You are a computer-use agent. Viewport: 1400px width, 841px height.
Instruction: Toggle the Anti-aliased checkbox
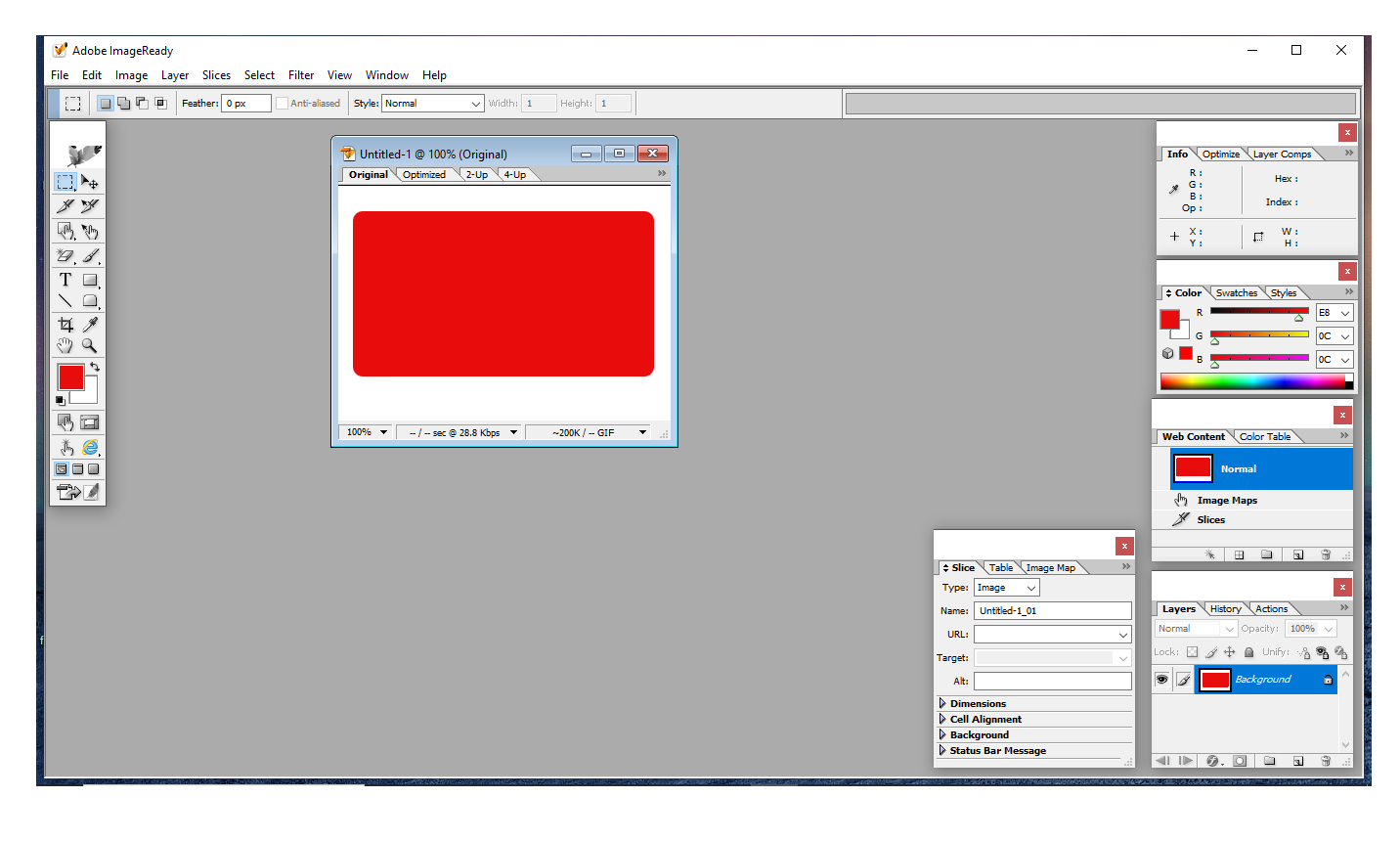(x=282, y=104)
